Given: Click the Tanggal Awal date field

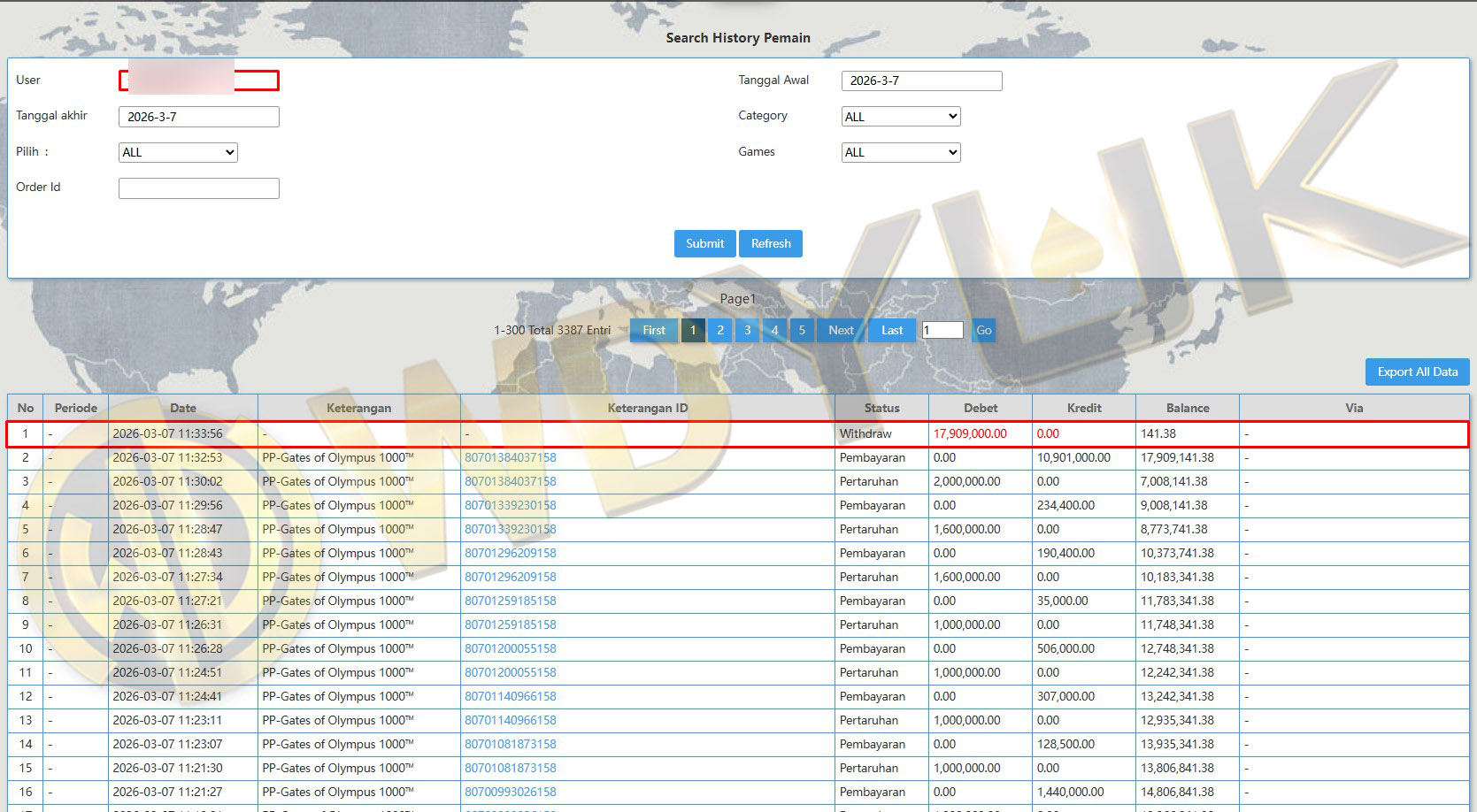Looking at the screenshot, I should coord(921,80).
